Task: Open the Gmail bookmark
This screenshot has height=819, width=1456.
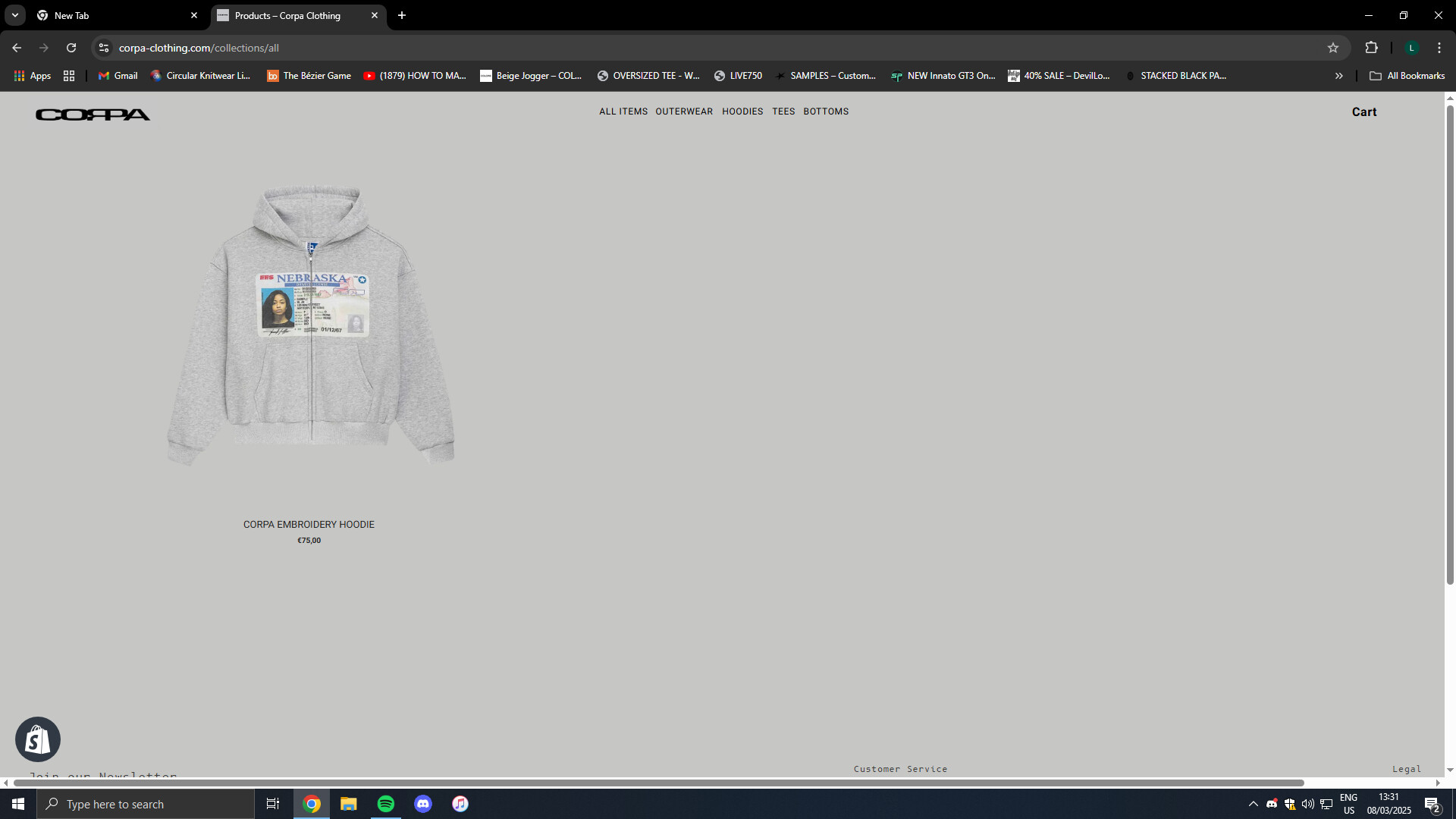Action: [118, 76]
